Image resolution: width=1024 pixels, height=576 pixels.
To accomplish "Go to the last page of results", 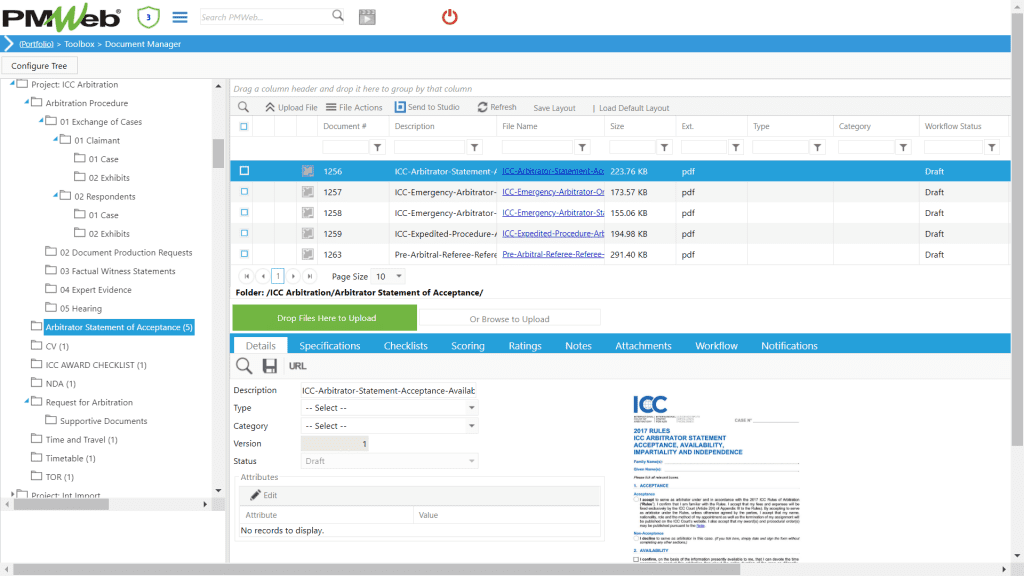I will (310, 276).
